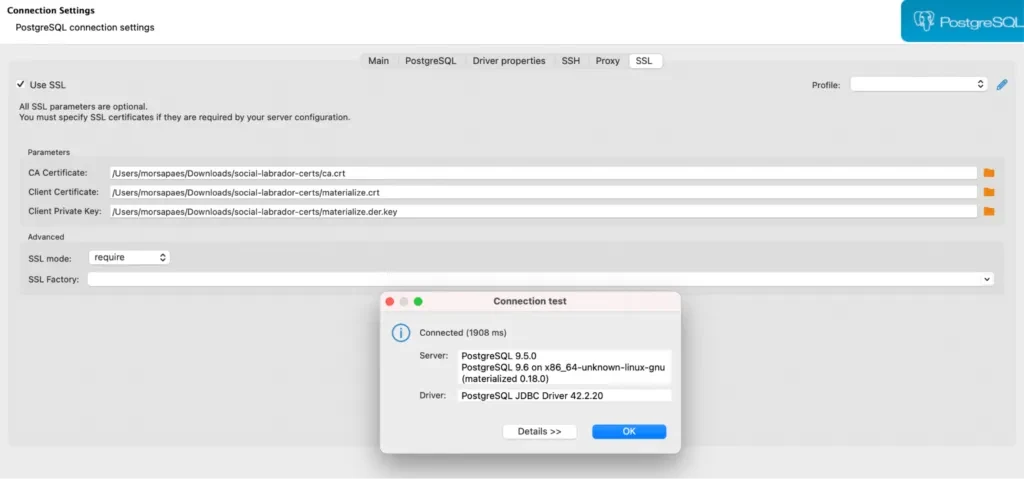Close the Connection test dialog with red button
The image size is (1024, 479).
pos(390,301)
